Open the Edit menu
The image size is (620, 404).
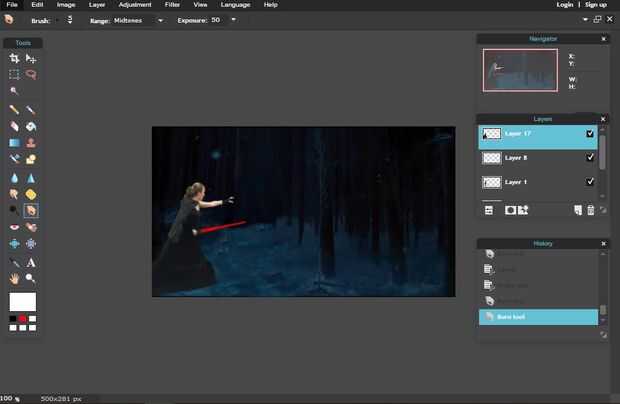pos(37,5)
